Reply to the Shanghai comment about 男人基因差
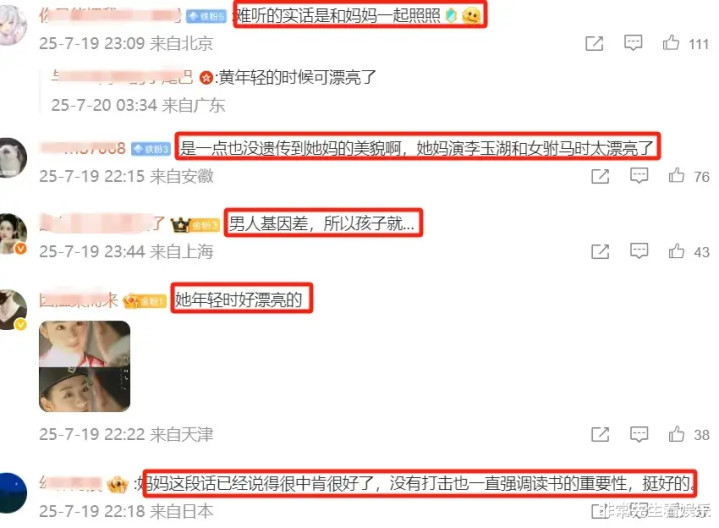Screen dimensions: 719x528 (x=639, y=251)
